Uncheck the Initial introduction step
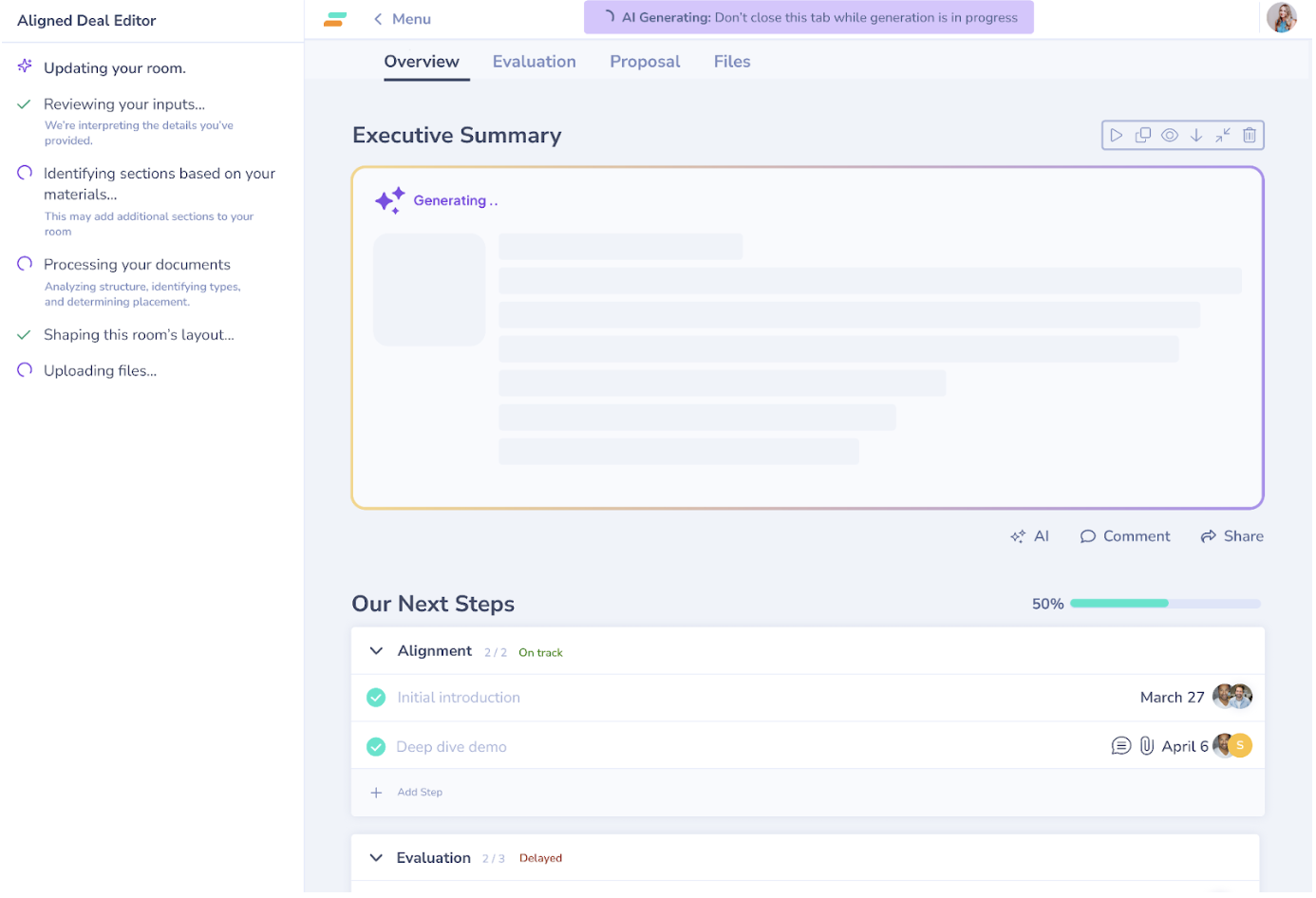 pyautogui.click(x=376, y=698)
